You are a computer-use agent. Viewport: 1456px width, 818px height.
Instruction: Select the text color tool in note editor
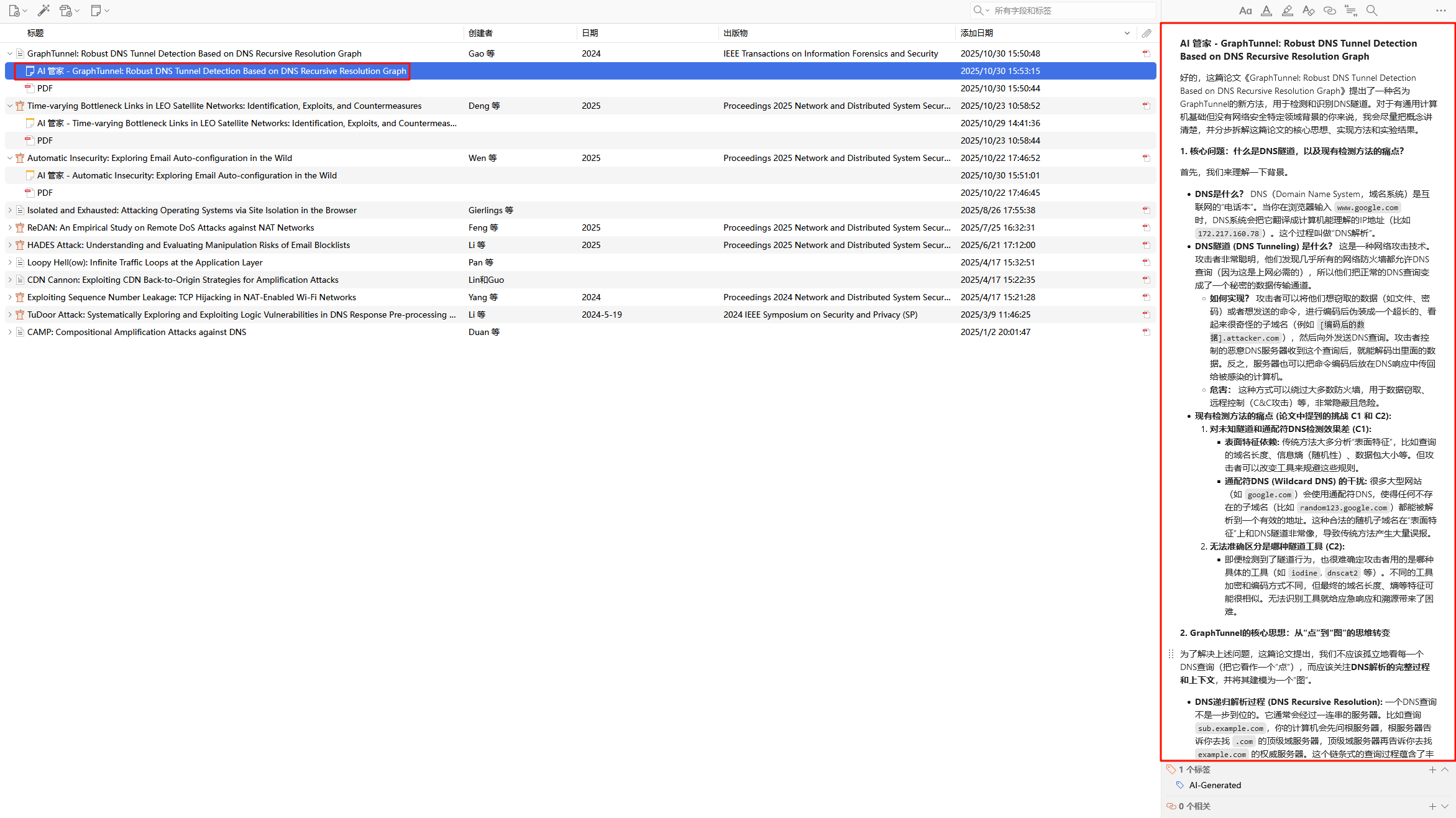[1266, 11]
